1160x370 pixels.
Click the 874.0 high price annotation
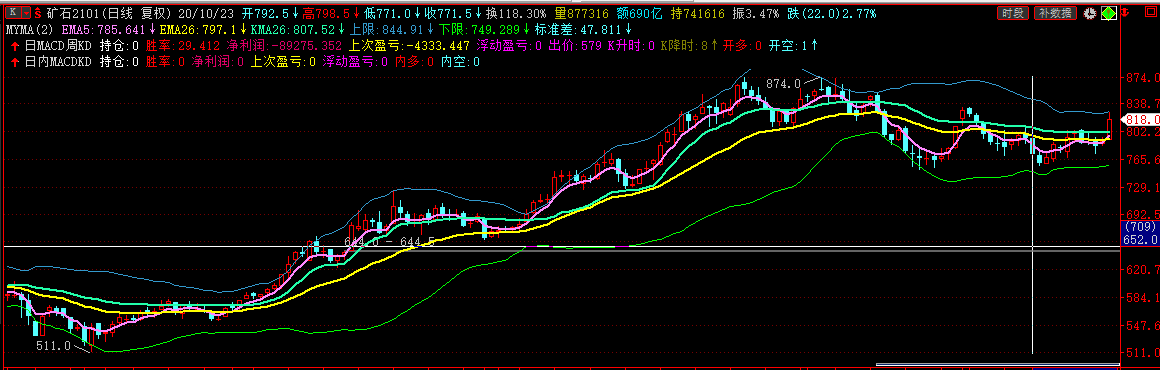click(783, 84)
